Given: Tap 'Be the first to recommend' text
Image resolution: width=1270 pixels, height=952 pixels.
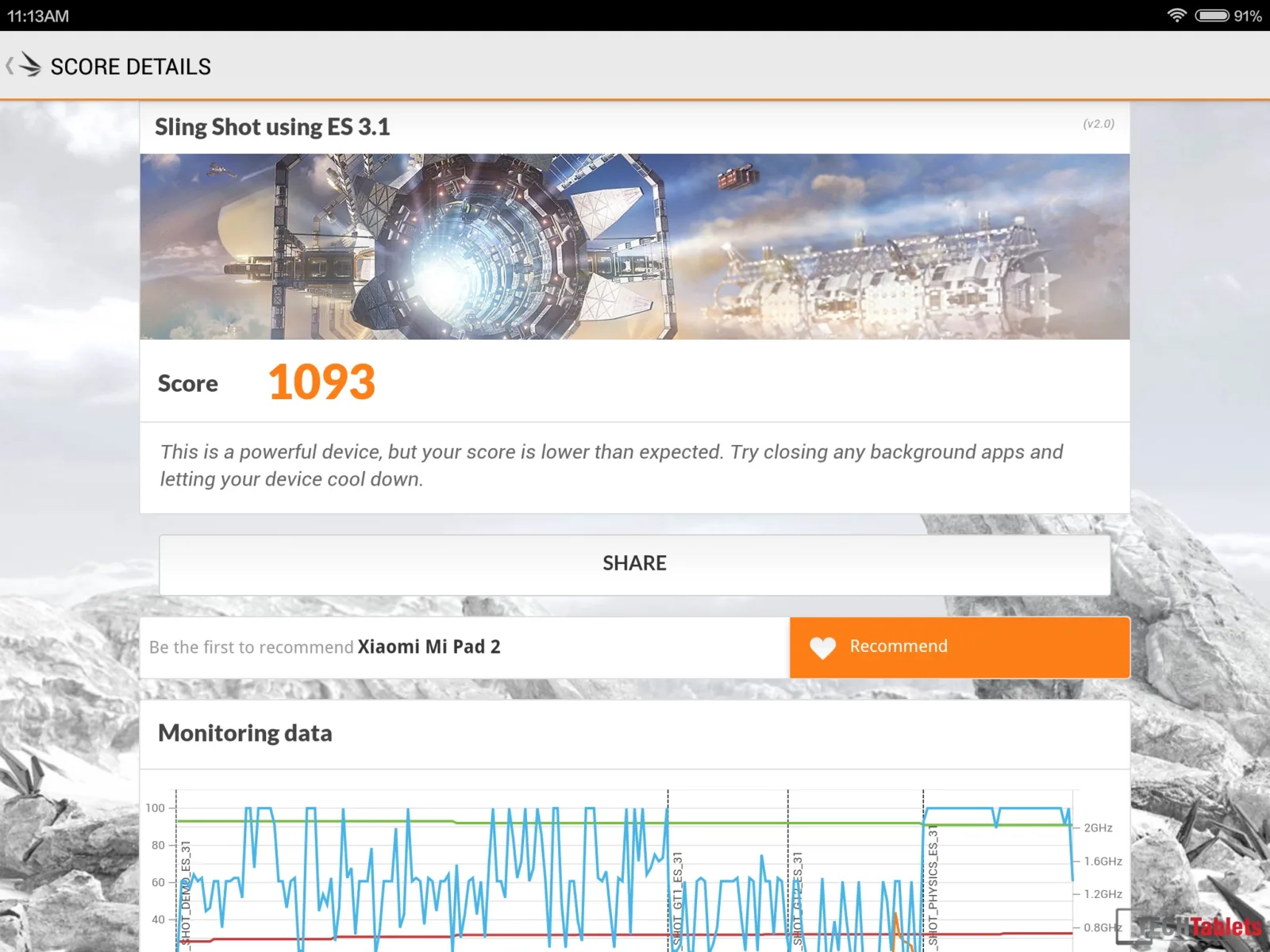Looking at the screenshot, I should point(251,647).
